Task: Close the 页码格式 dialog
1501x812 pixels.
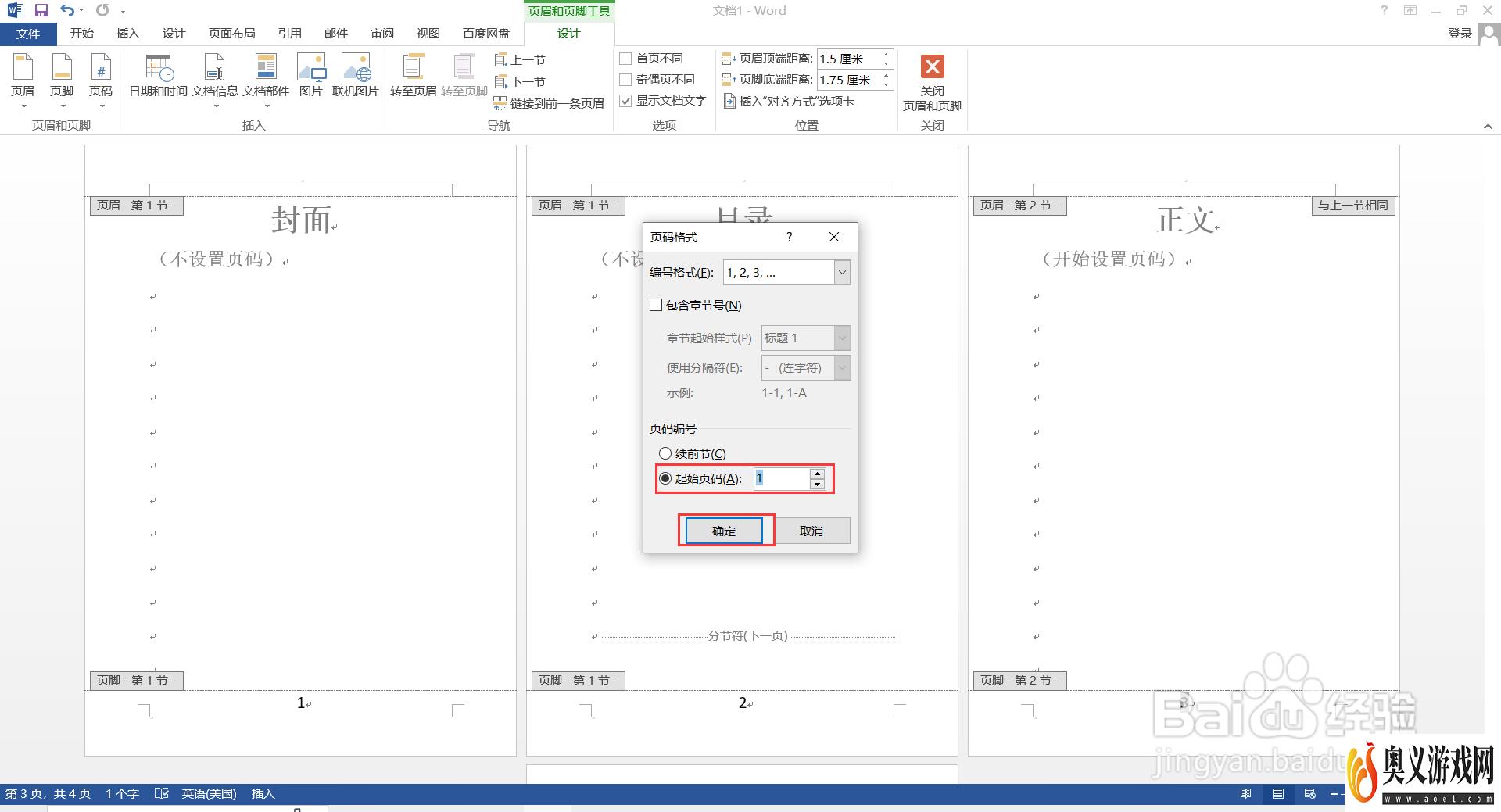Action: 834,237
